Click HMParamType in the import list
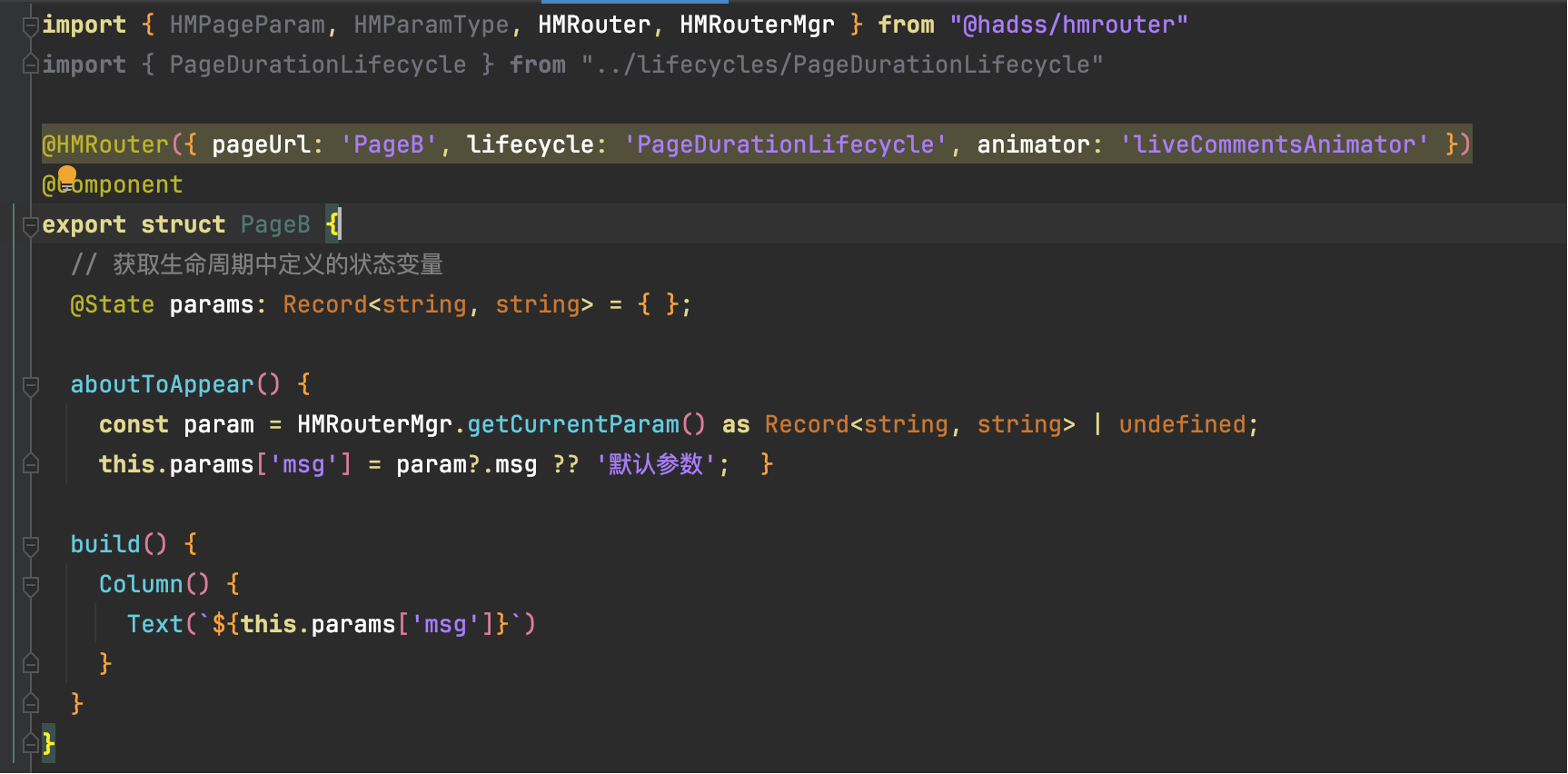Image resolution: width=1568 pixels, height=774 pixels. click(x=432, y=25)
